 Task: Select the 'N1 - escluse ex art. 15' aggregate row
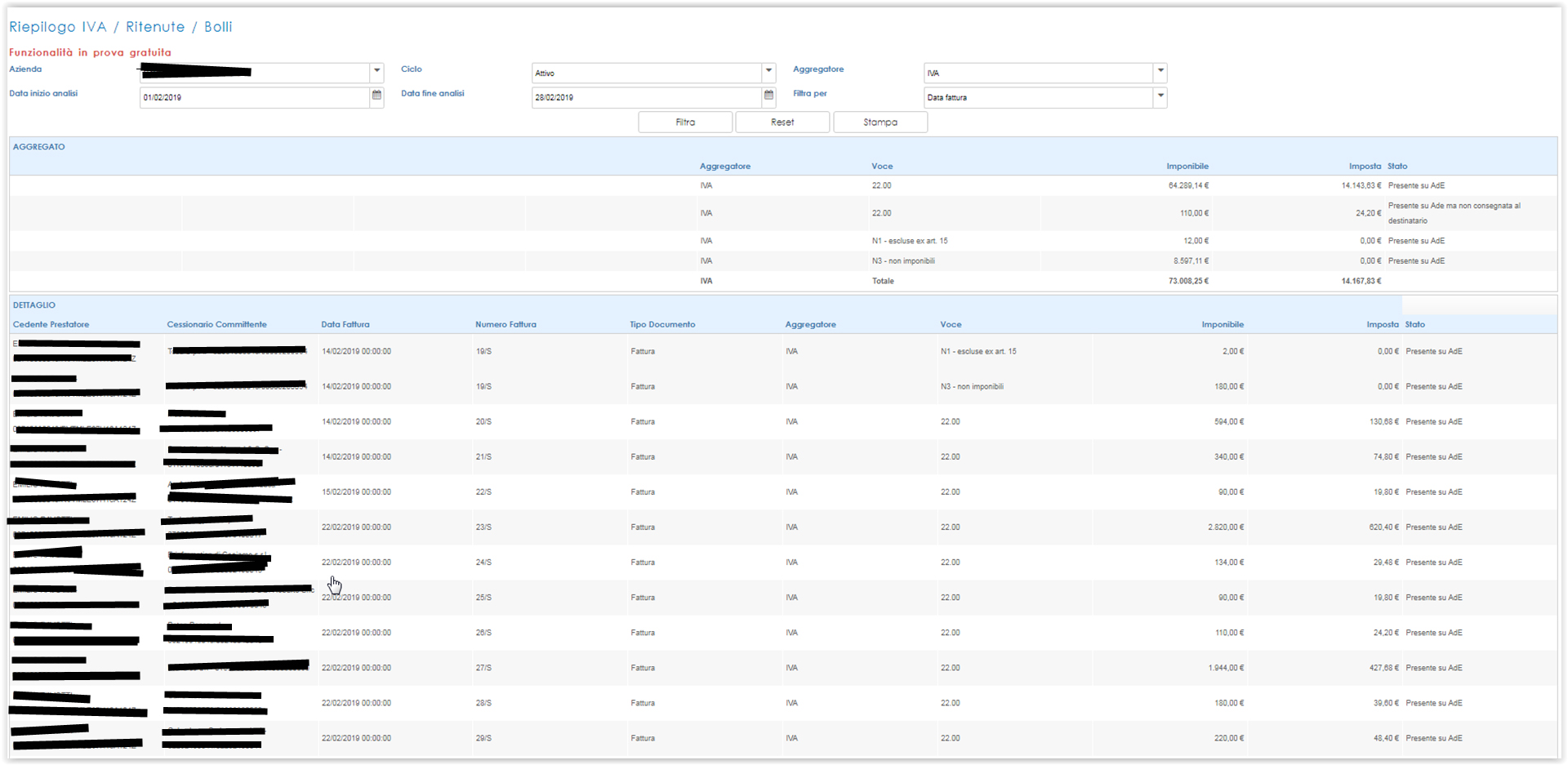click(783, 241)
